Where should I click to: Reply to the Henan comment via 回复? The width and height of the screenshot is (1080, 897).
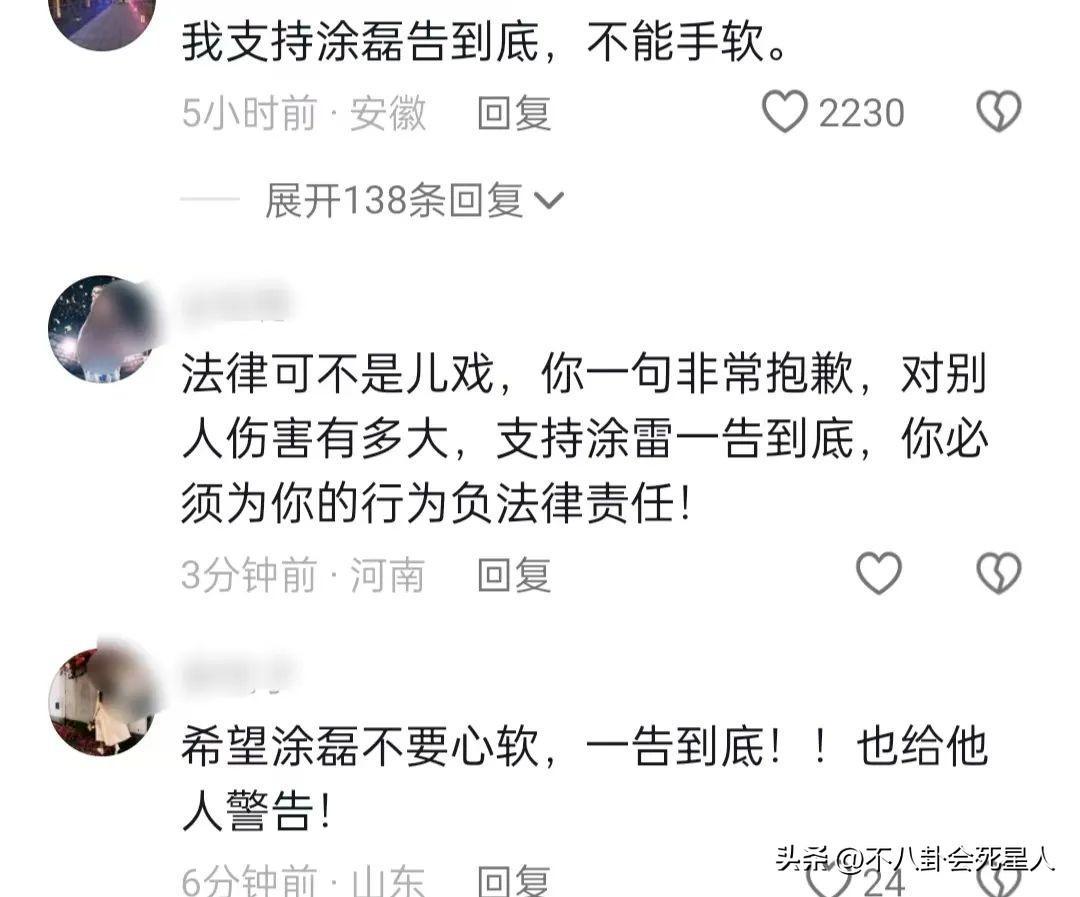coord(515,575)
